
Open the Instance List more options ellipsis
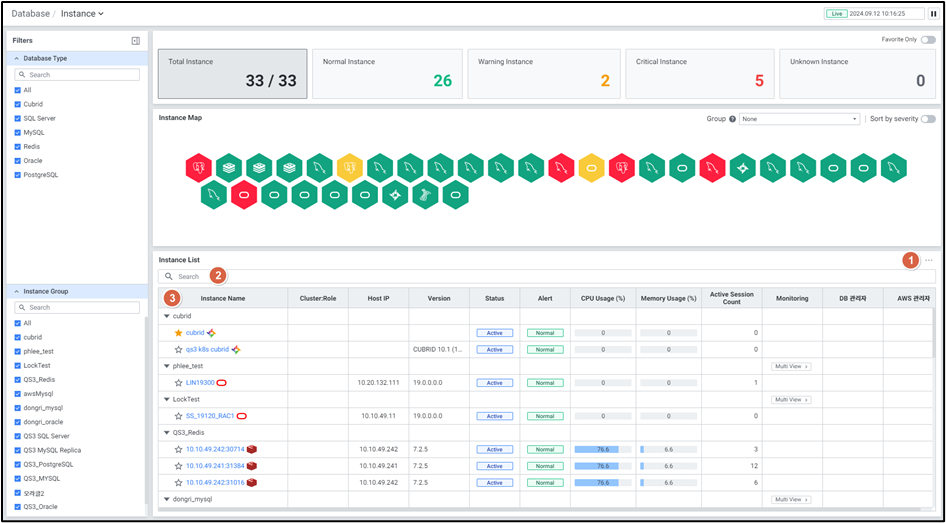pyautogui.click(x=929, y=260)
